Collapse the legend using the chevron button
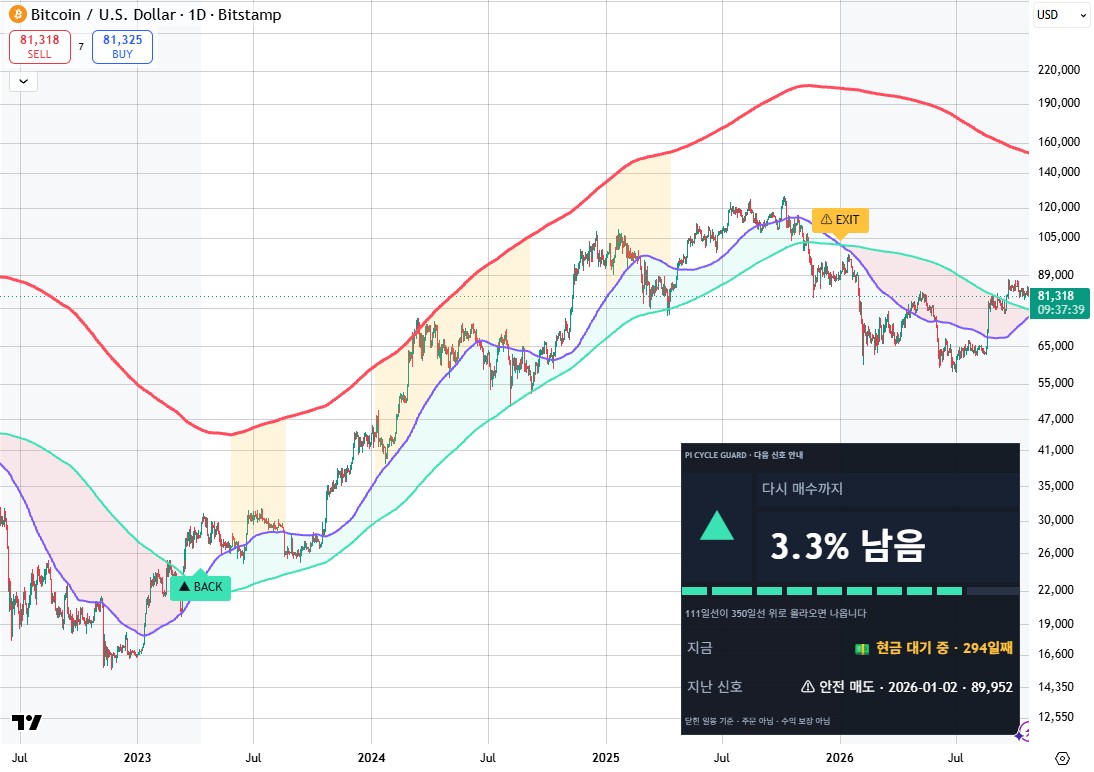 point(23,81)
